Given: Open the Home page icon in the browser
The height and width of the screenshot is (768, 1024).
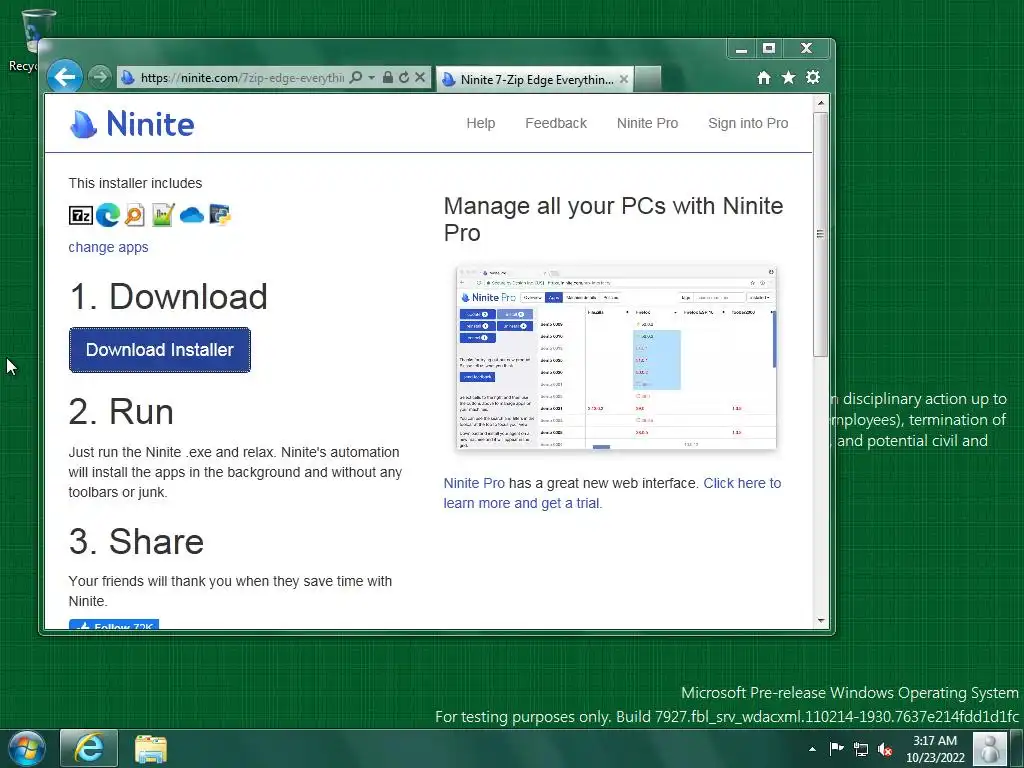Looking at the screenshot, I should 764,78.
